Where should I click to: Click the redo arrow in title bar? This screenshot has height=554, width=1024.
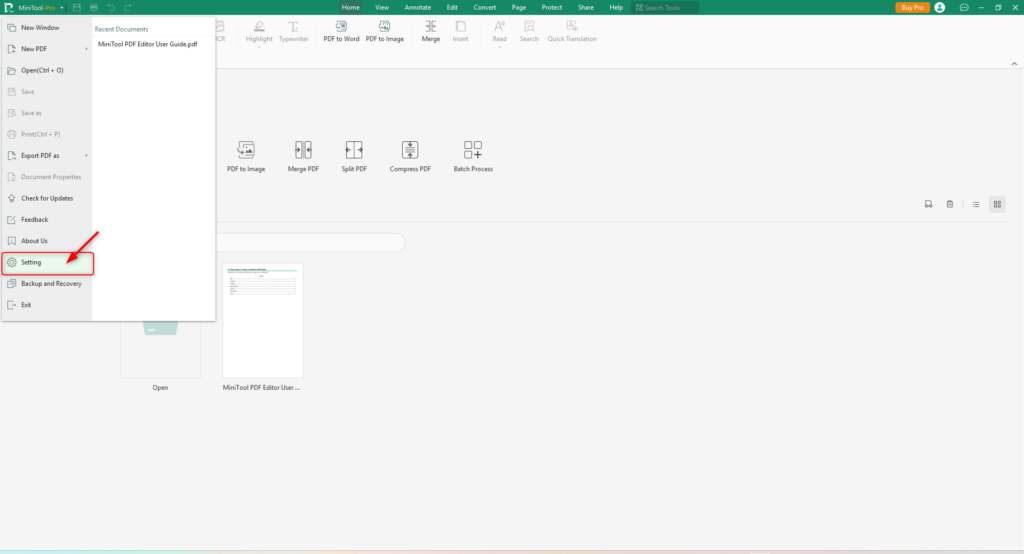coord(127,8)
